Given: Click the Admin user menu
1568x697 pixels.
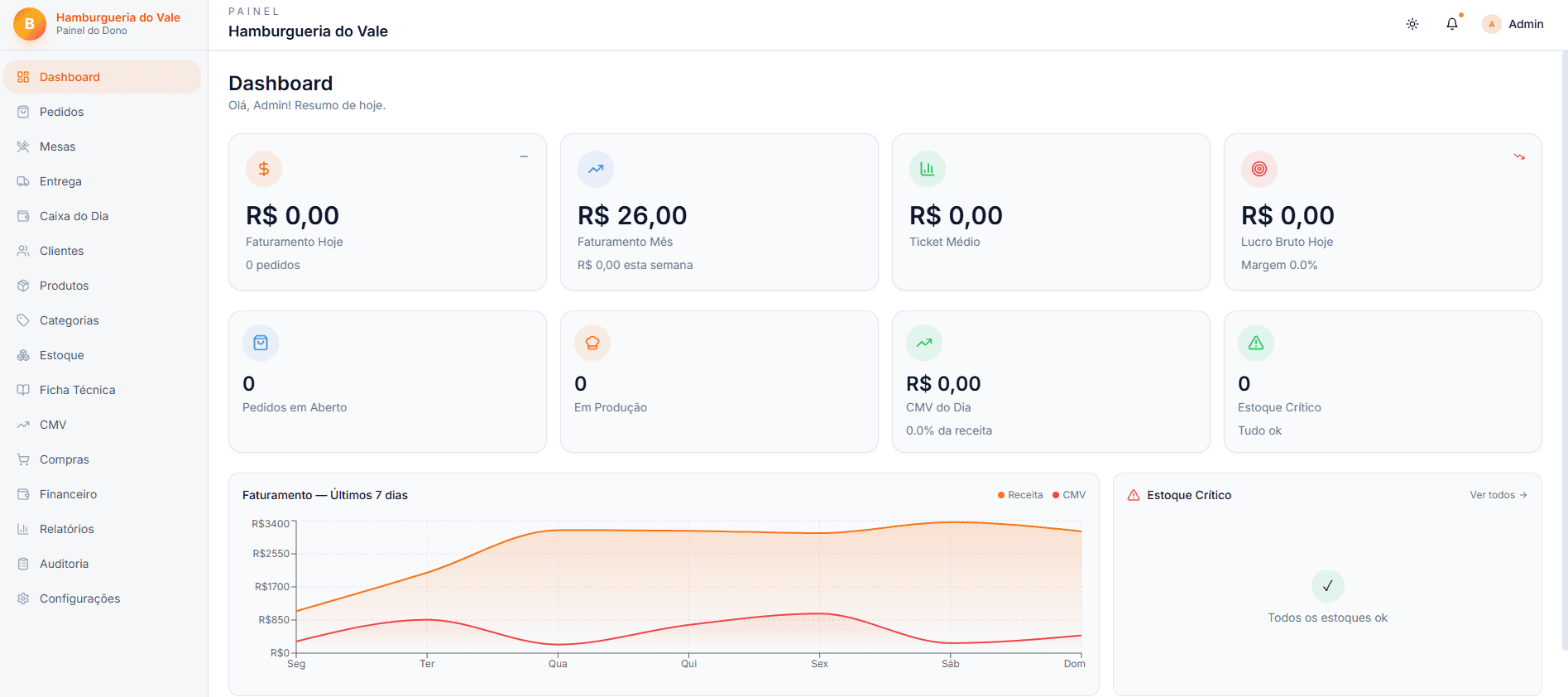Looking at the screenshot, I should click(1513, 24).
